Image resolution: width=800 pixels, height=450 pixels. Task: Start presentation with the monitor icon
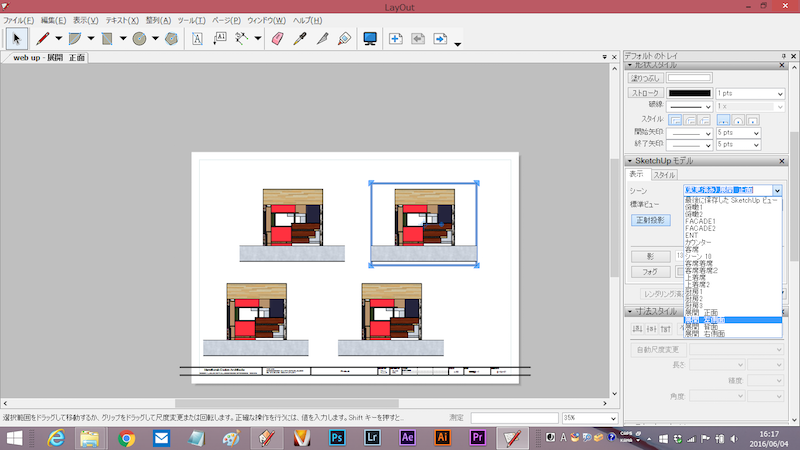[x=370, y=39]
